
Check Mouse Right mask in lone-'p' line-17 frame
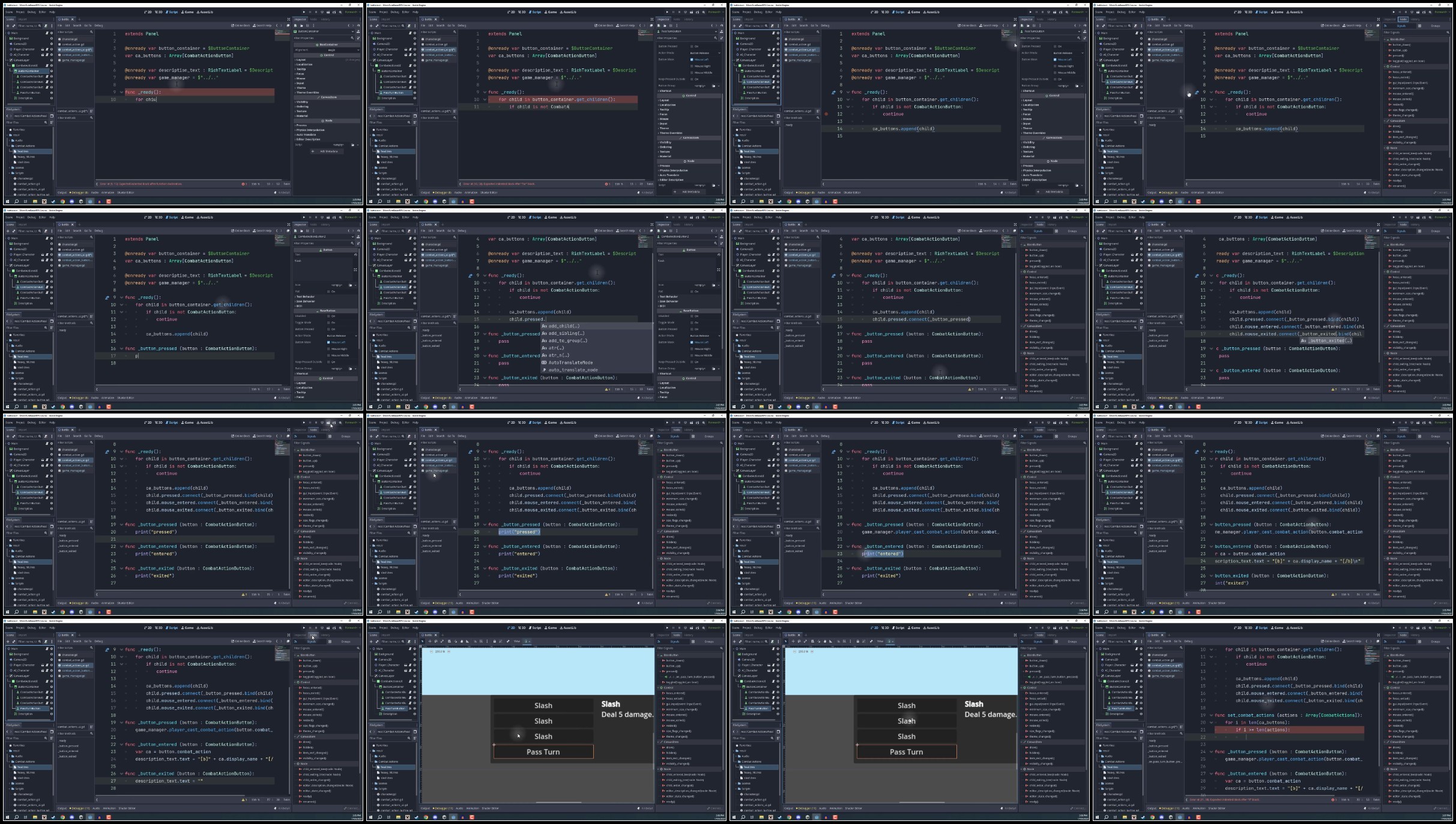tap(328, 349)
